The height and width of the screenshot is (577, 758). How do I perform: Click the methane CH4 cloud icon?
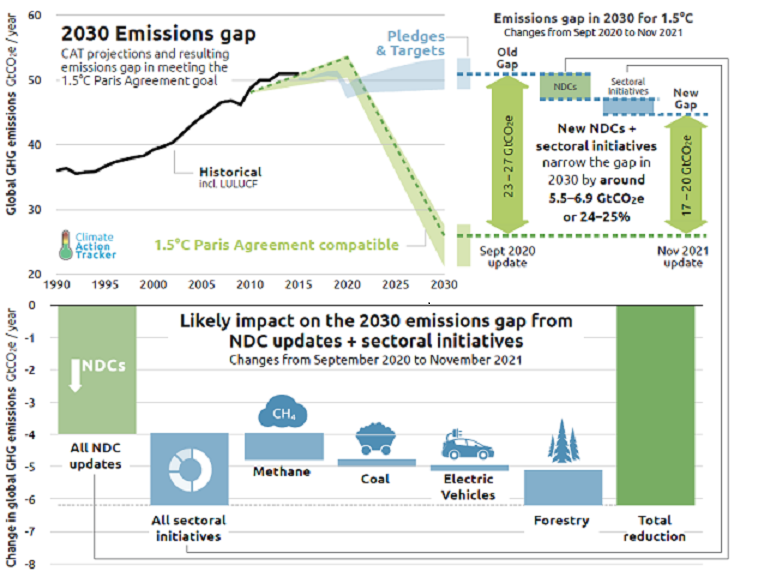point(281,413)
